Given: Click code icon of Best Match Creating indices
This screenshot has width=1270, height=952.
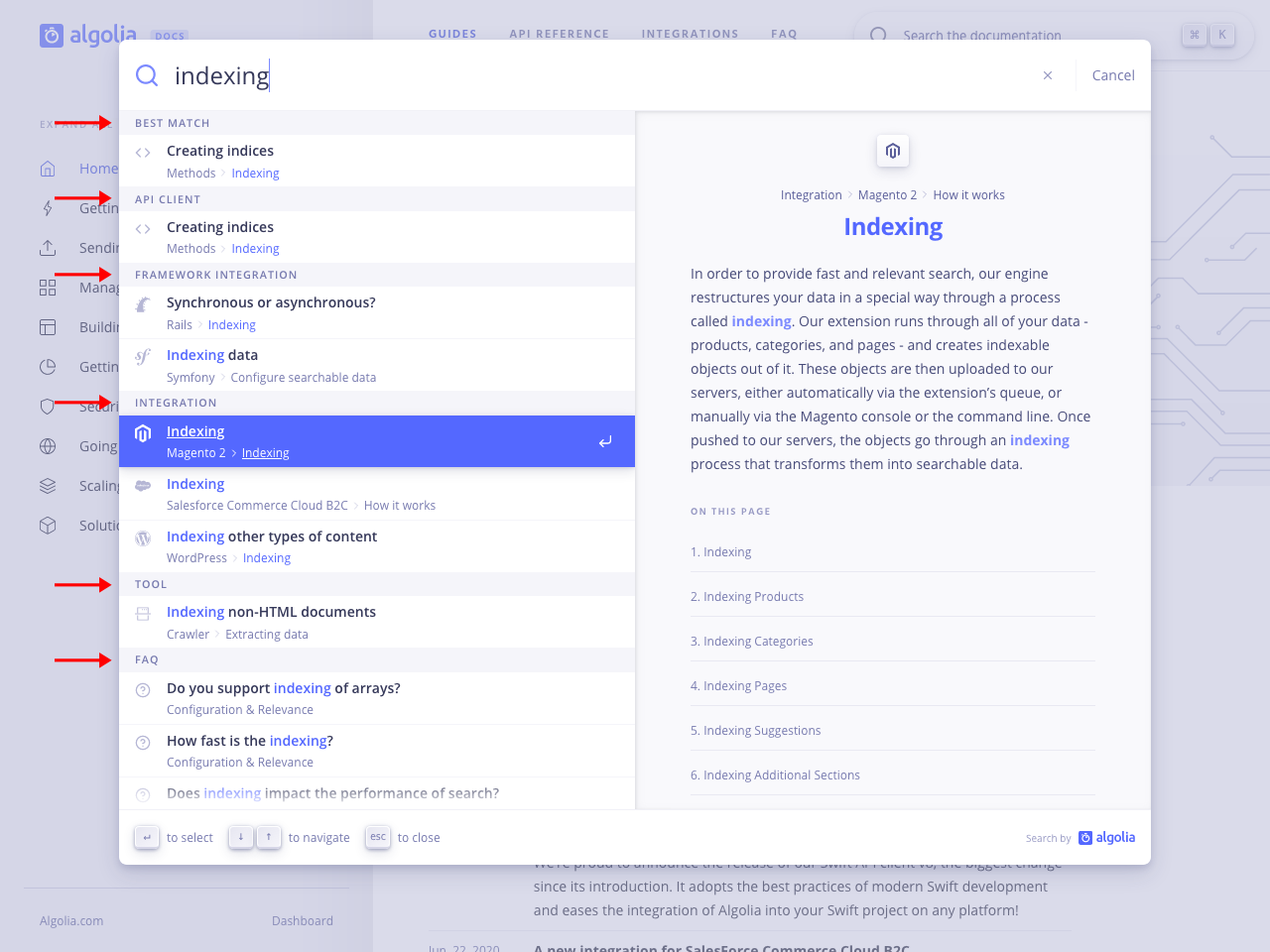Looking at the screenshot, I should click(x=143, y=153).
